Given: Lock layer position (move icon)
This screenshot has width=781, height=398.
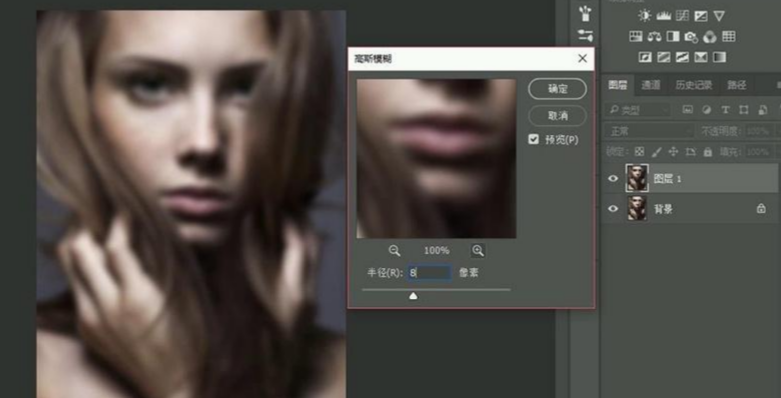Looking at the screenshot, I should [673, 152].
